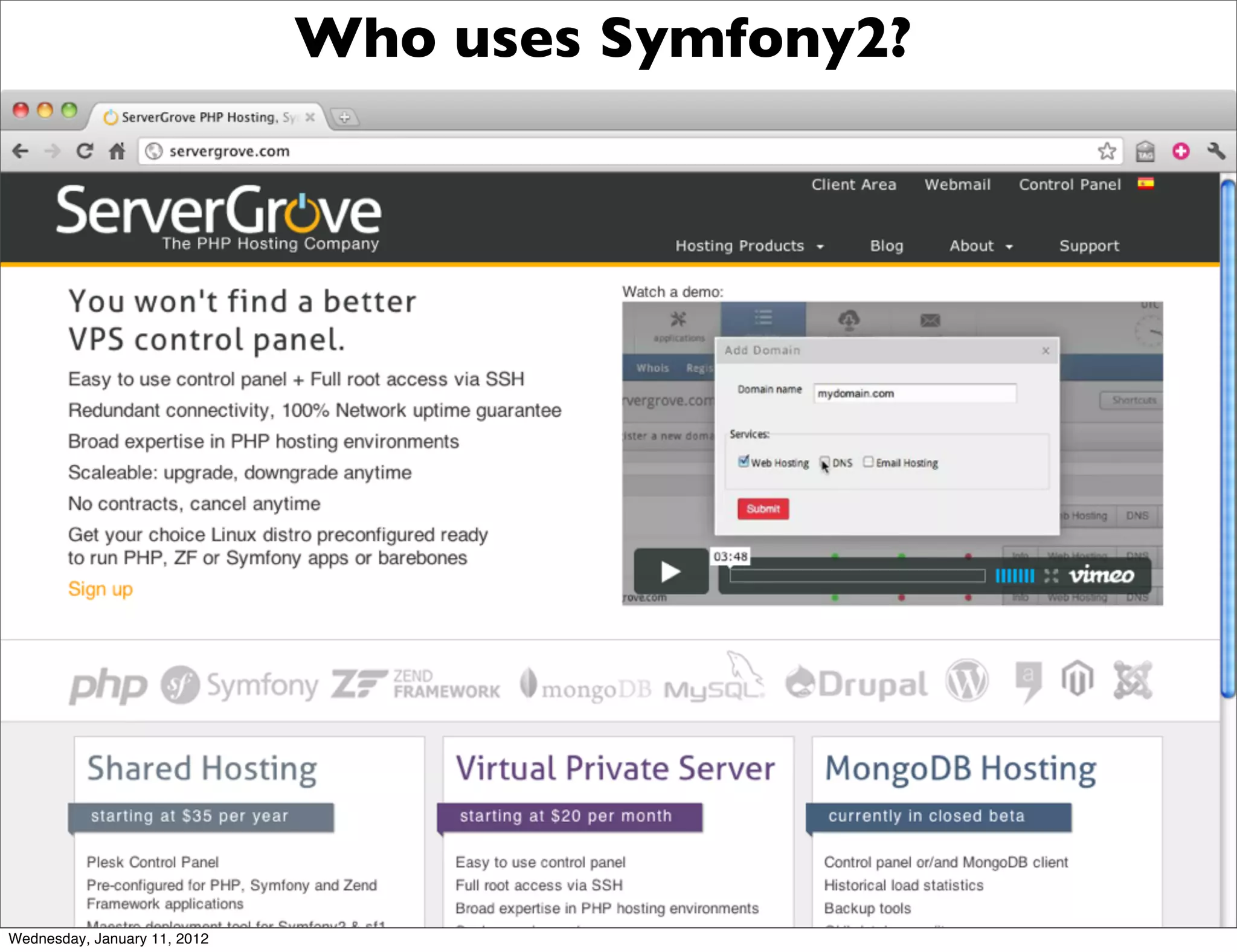Close the Add Domain dialog

click(x=1046, y=351)
